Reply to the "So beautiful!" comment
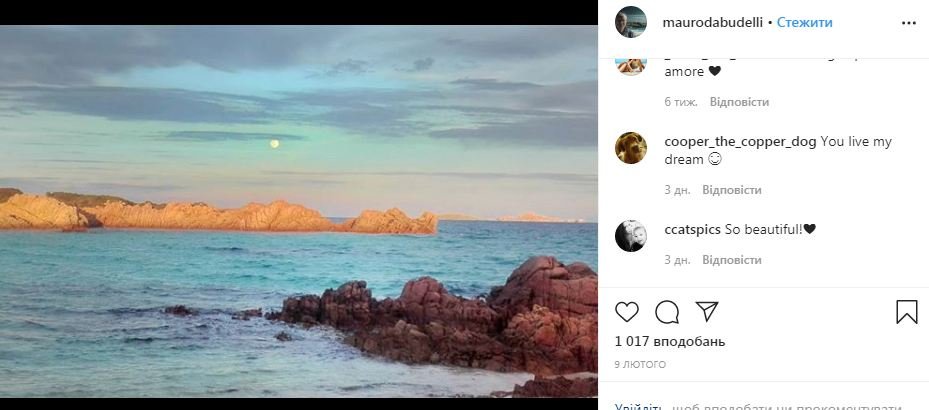This screenshot has width=929, height=410. tap(732, 260)
